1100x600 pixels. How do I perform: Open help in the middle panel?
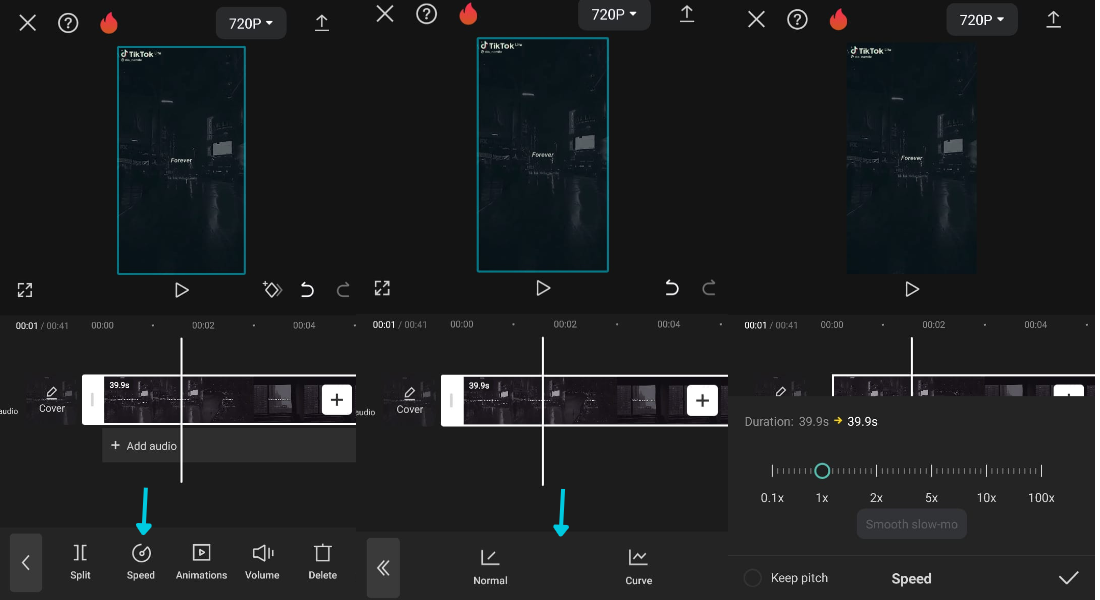click(427, 13)
